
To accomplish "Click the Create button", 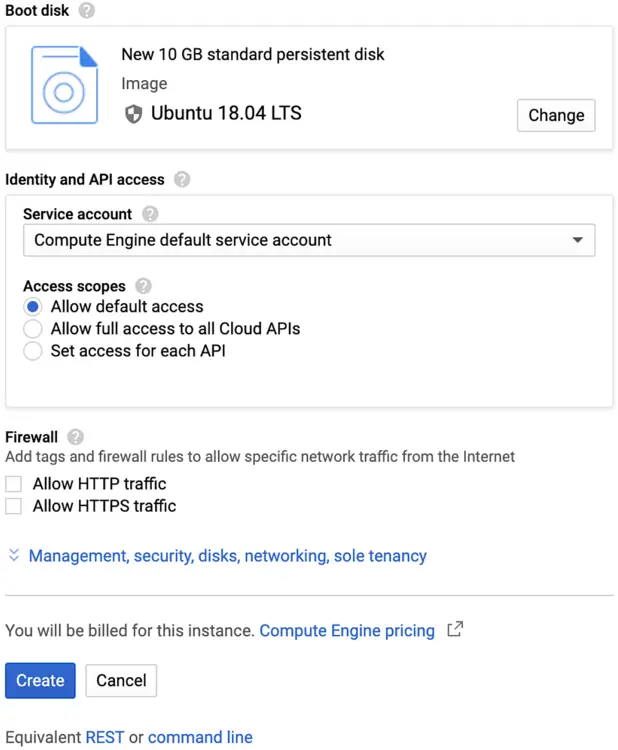I will coord(40,681).
